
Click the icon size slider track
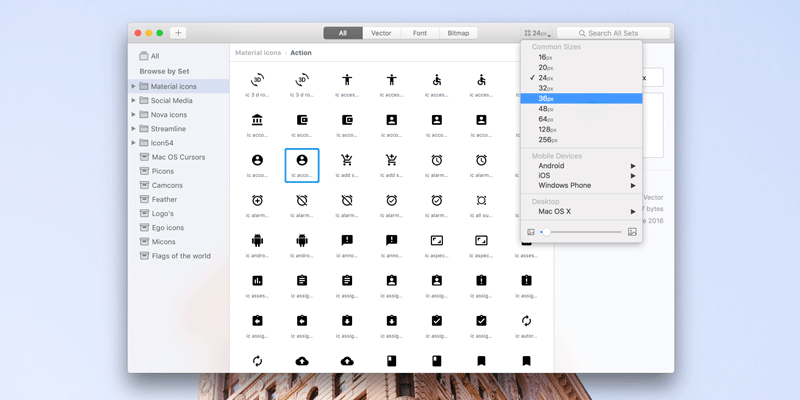580,232
